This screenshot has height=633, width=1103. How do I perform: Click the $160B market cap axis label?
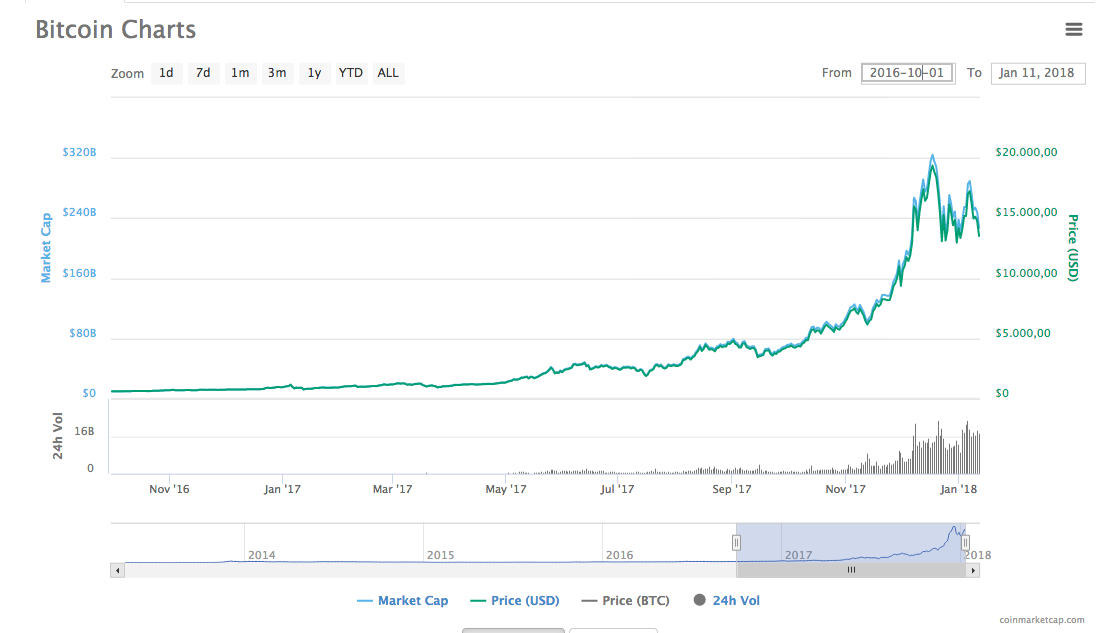[79, 273]
